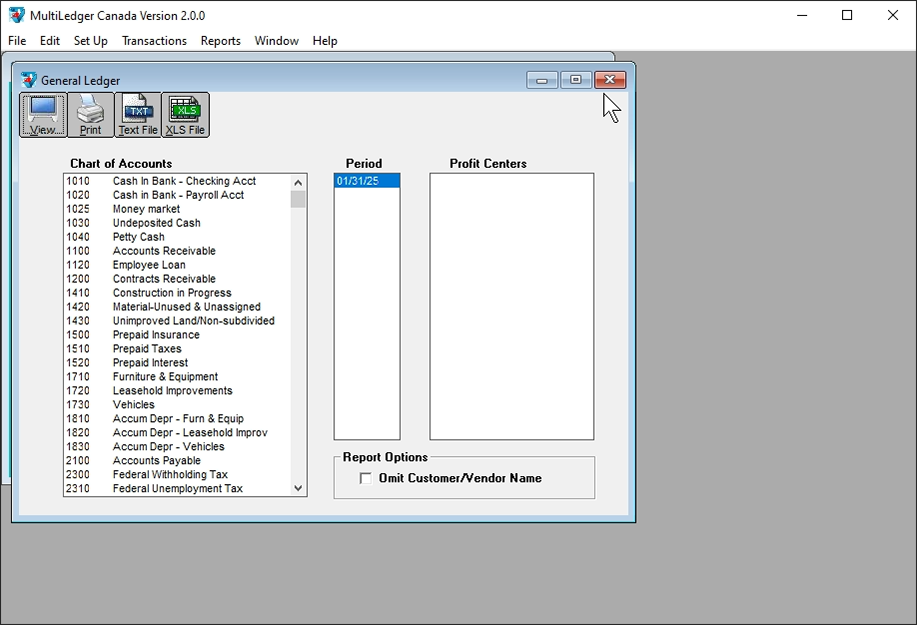This screenshot has width=917, height=625.
Task: Minimize the General Ledger window
Action: (x=541, y=80)
